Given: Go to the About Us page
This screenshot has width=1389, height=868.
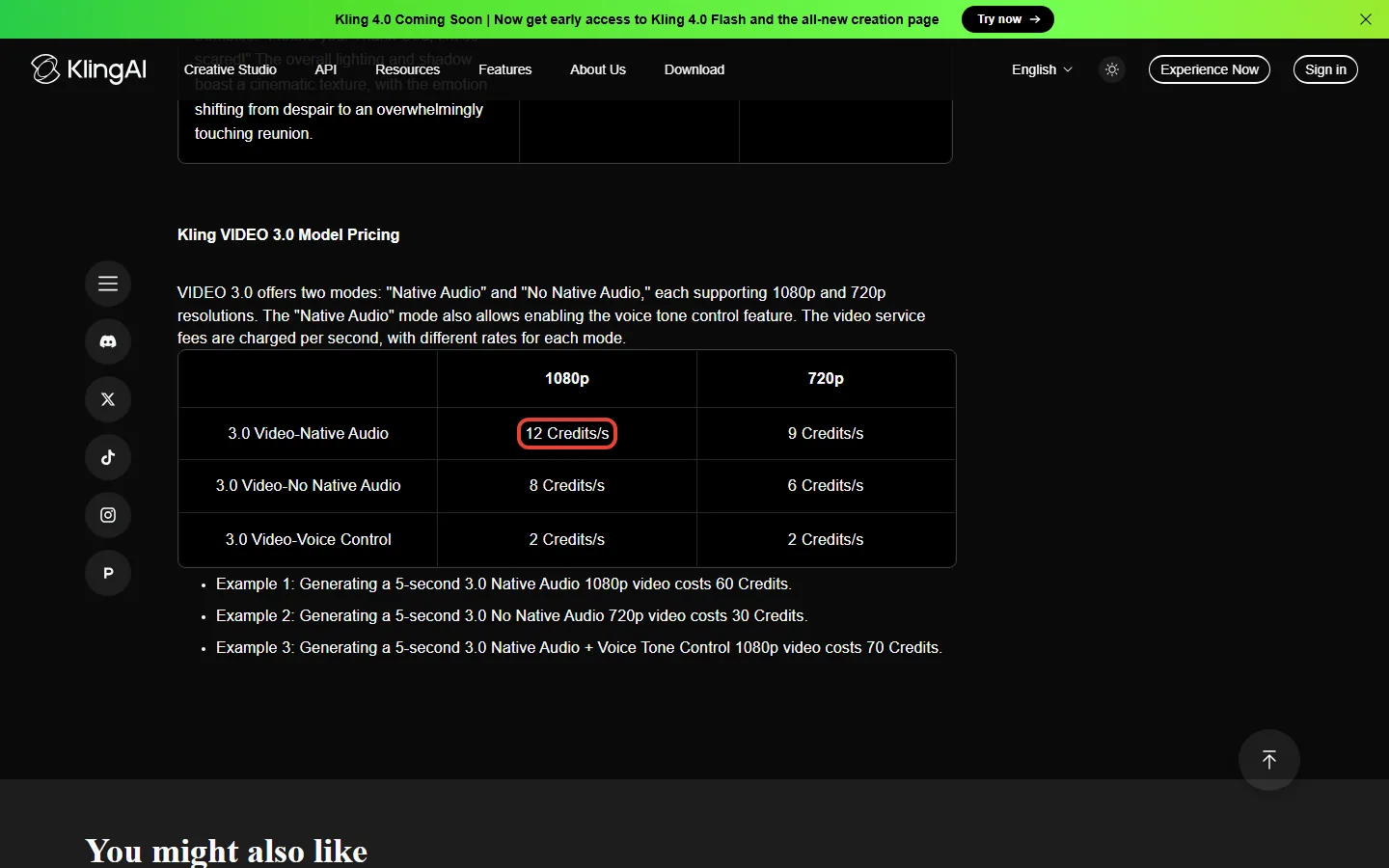Looking at the screenshot, I should coord(598,69).
